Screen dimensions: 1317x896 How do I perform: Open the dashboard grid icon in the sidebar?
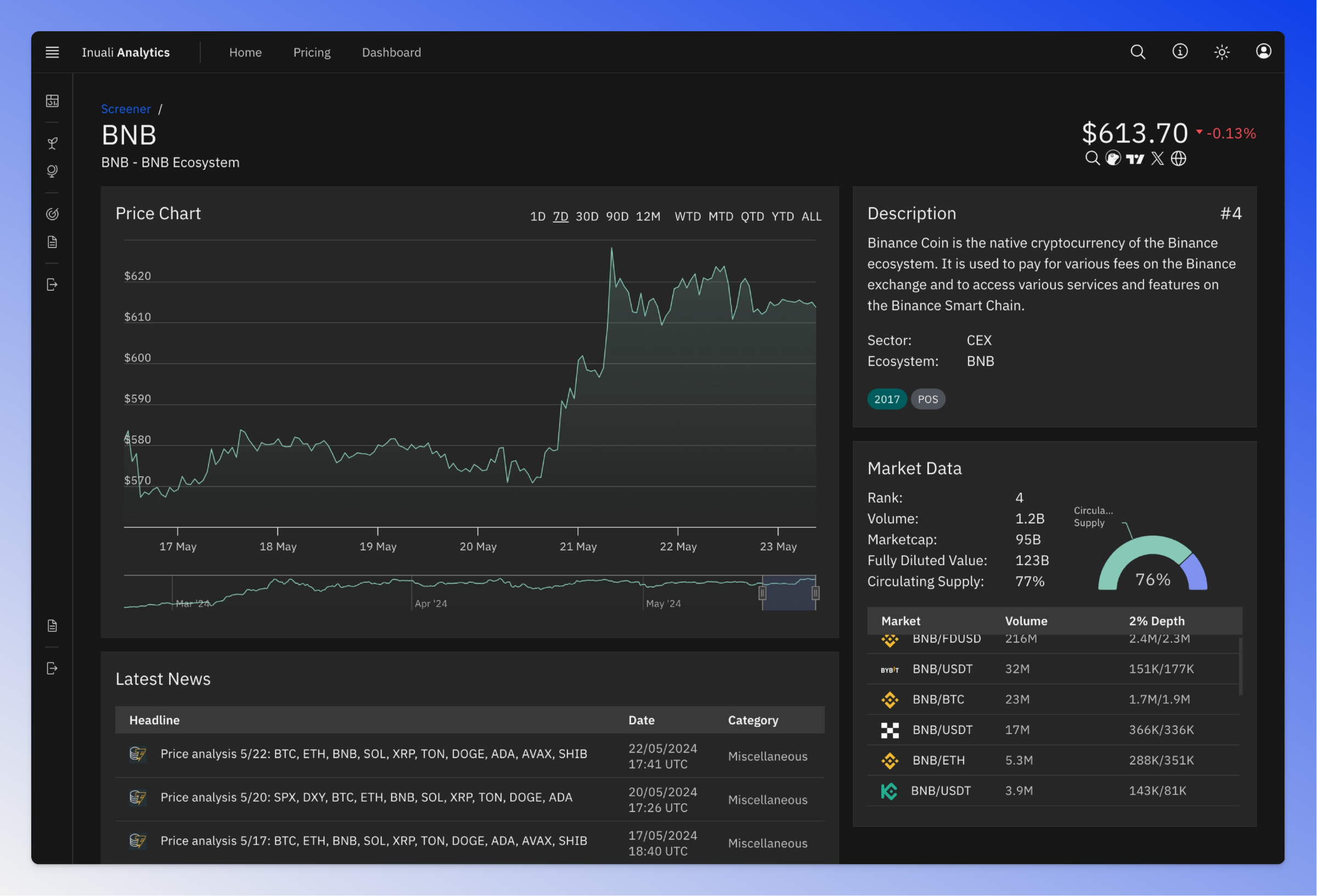click(52, 101)
